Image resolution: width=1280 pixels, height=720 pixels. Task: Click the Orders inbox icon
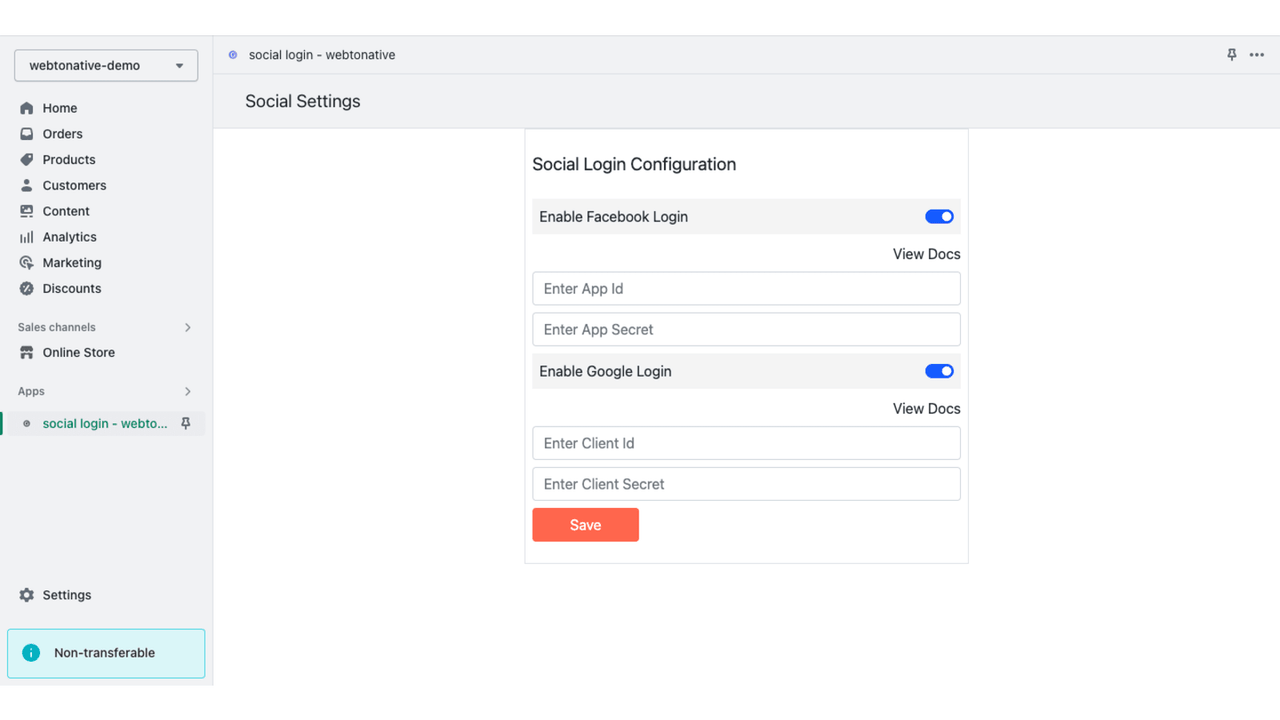27,134
